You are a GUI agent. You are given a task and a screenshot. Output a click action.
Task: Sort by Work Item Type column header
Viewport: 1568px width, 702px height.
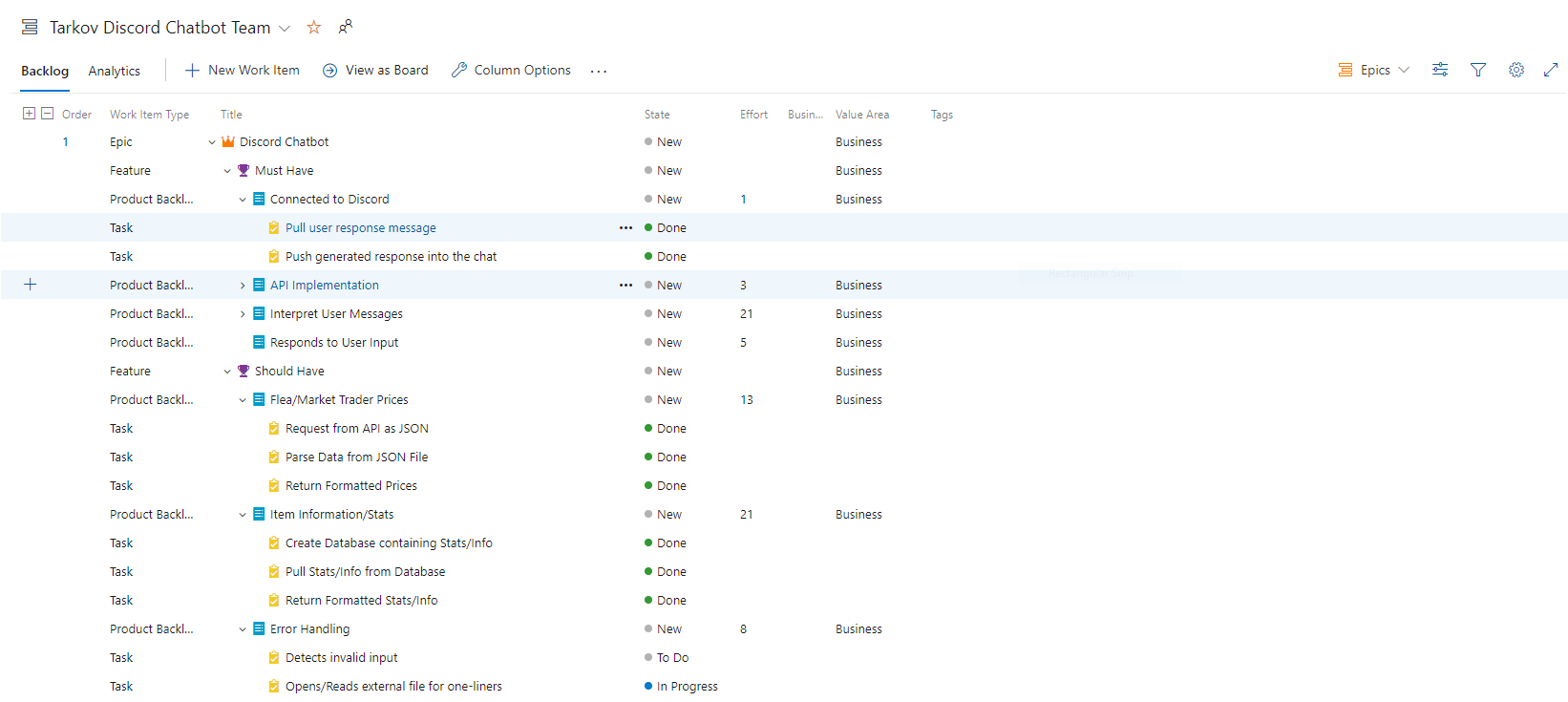tap(149, 115)
